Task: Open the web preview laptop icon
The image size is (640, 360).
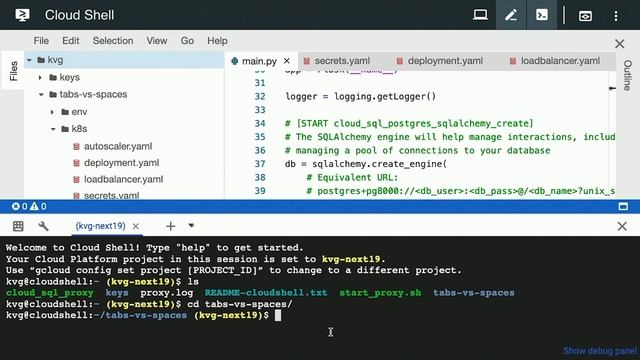Action: tap(480, 15)
